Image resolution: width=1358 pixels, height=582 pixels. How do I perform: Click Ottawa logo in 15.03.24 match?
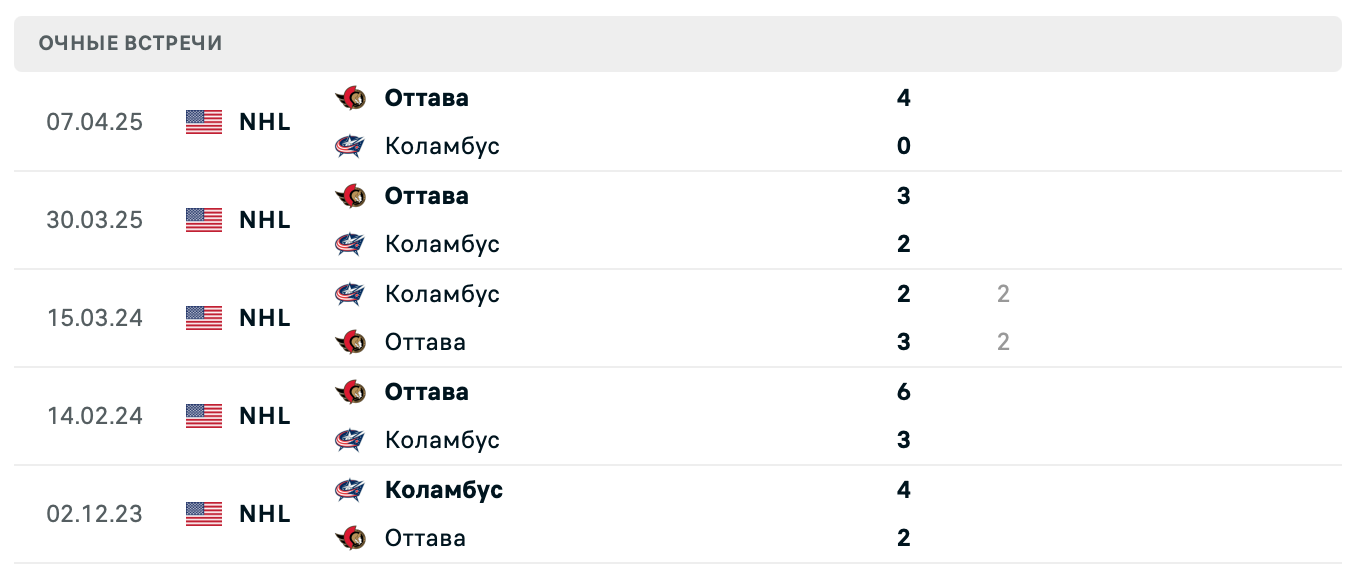click(x=350, y=342)
